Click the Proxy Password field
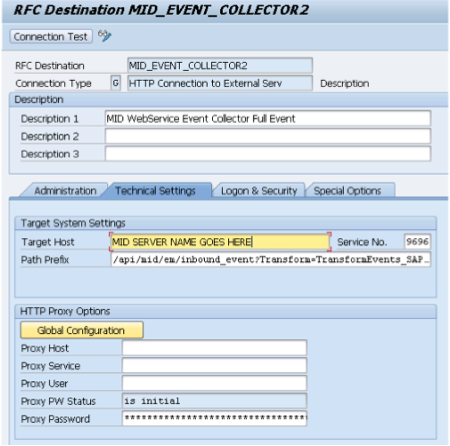The image size is (450, 446). (214, 419)
